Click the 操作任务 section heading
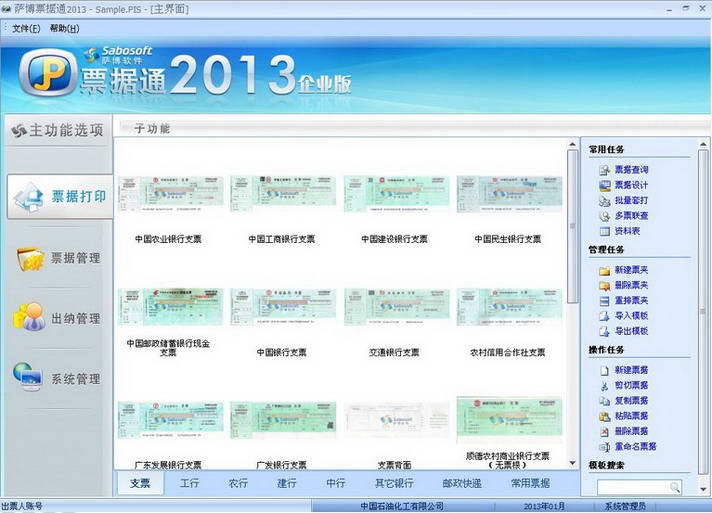Viewport: 712px width, 513px height. (606, 350)
